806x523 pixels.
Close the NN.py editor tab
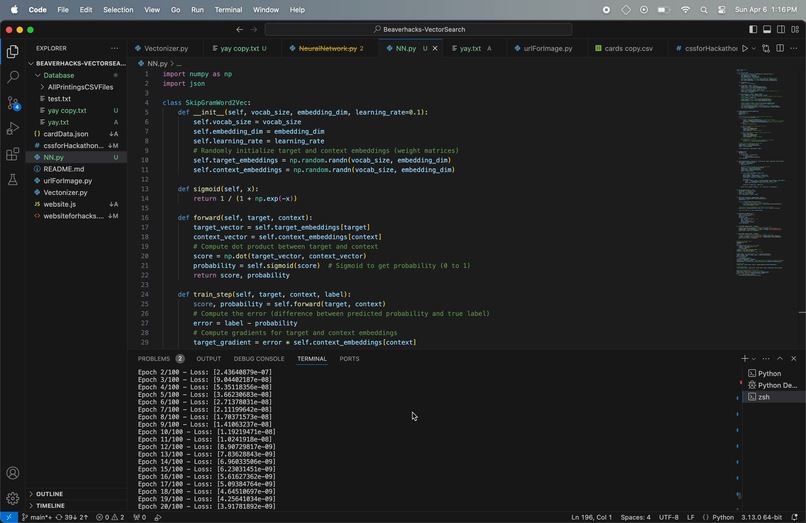coord(435,48)
